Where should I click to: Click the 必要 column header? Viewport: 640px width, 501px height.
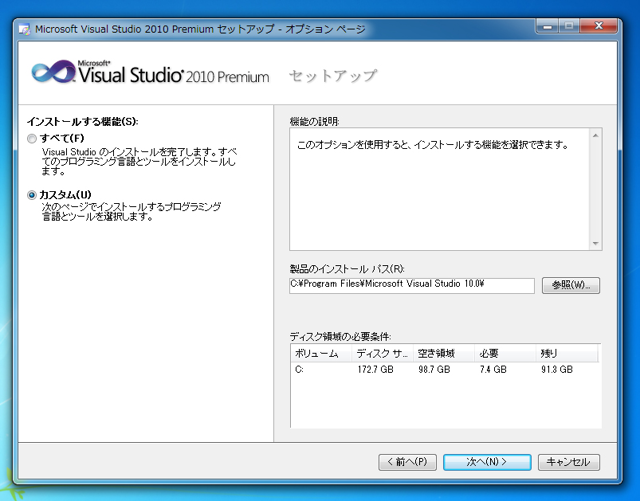505,354
